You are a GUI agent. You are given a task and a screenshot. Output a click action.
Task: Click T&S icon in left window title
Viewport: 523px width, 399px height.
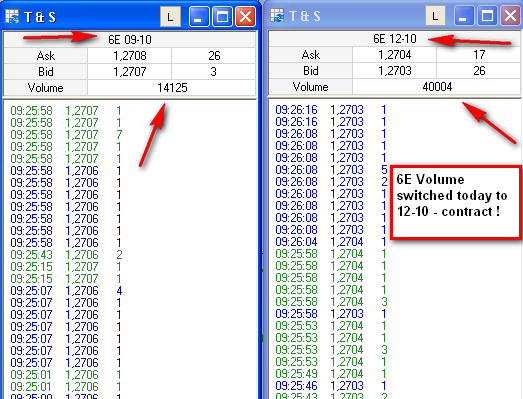coord(12,16)
